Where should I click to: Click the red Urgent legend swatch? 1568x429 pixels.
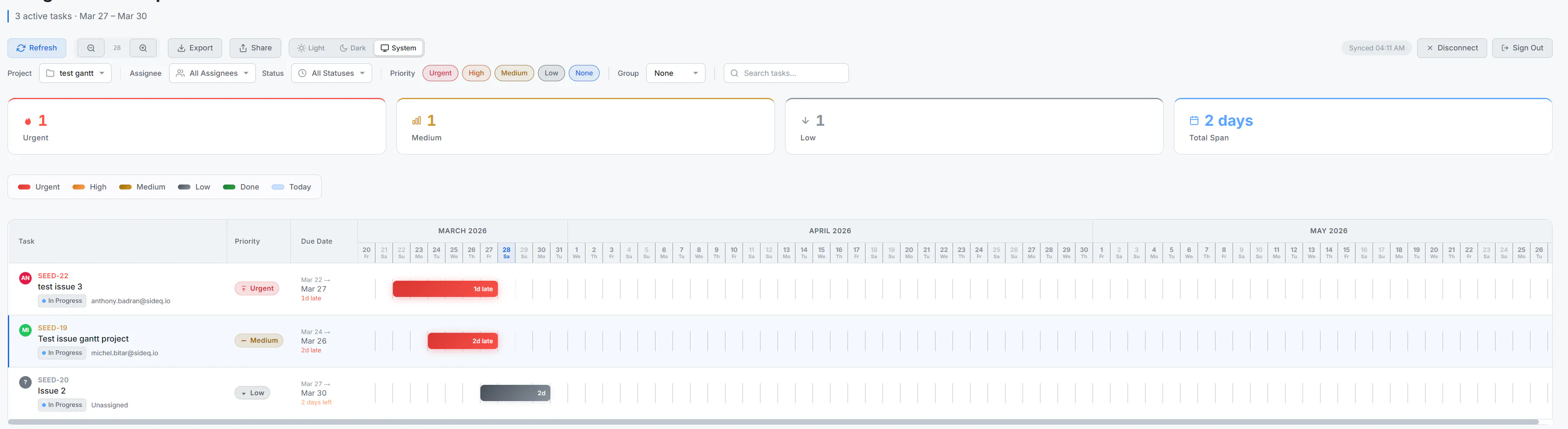[24, 187]
